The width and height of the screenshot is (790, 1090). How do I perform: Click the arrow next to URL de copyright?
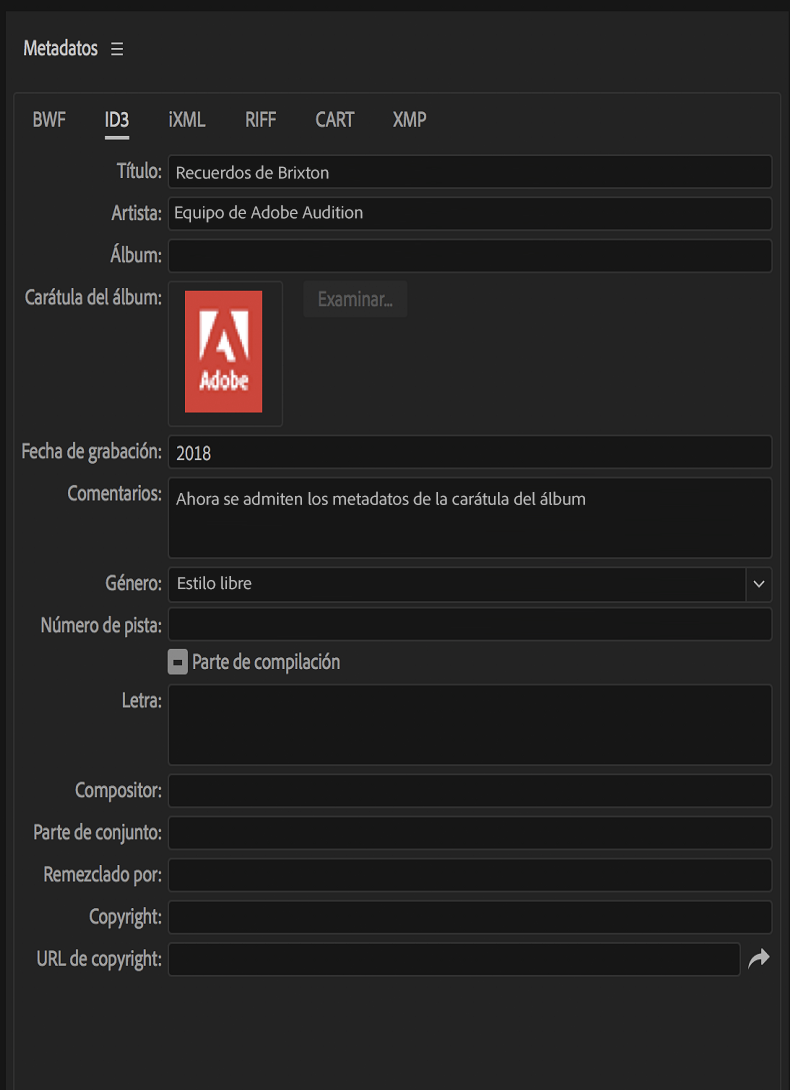tap(760, 958)
